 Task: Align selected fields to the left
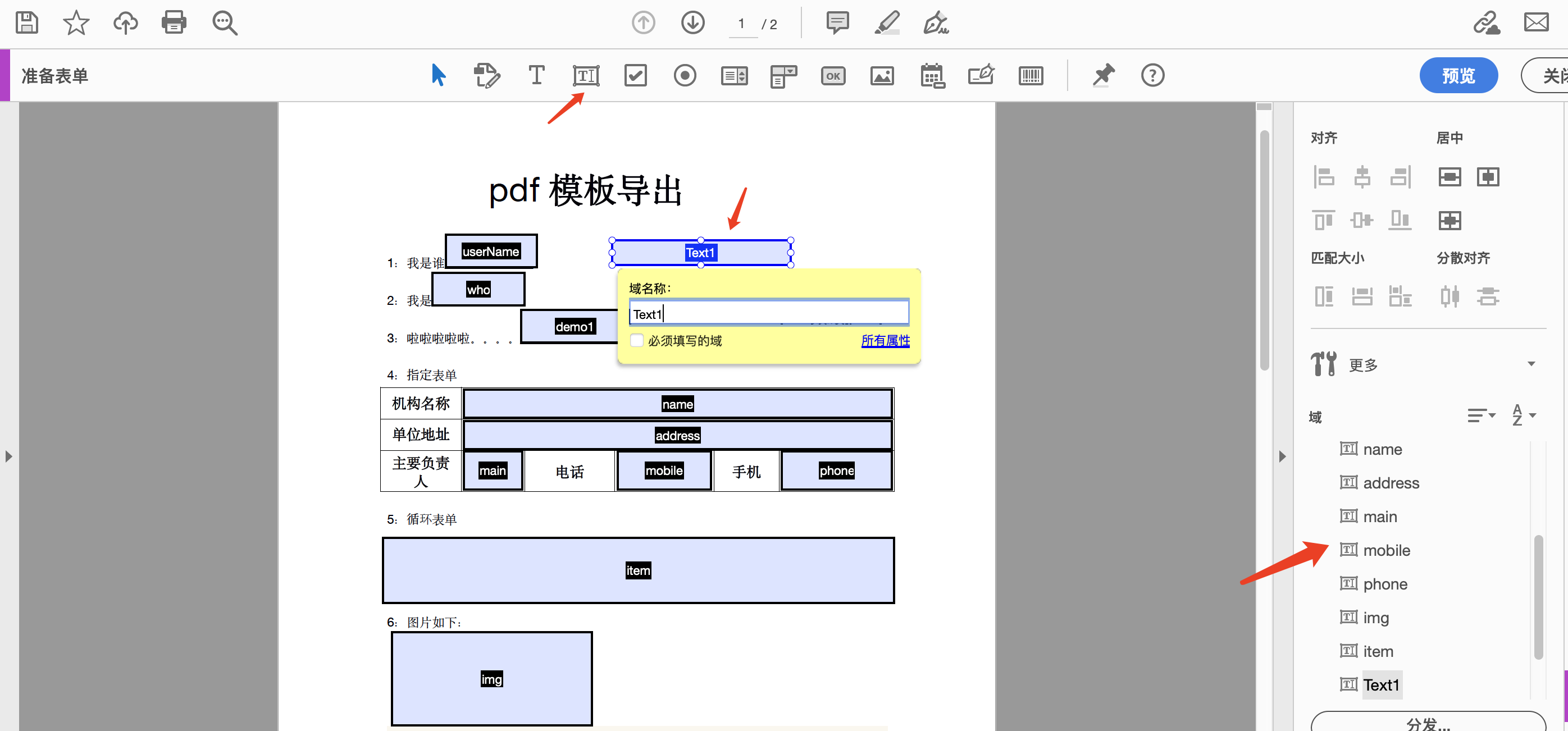tap(1323, 176)
